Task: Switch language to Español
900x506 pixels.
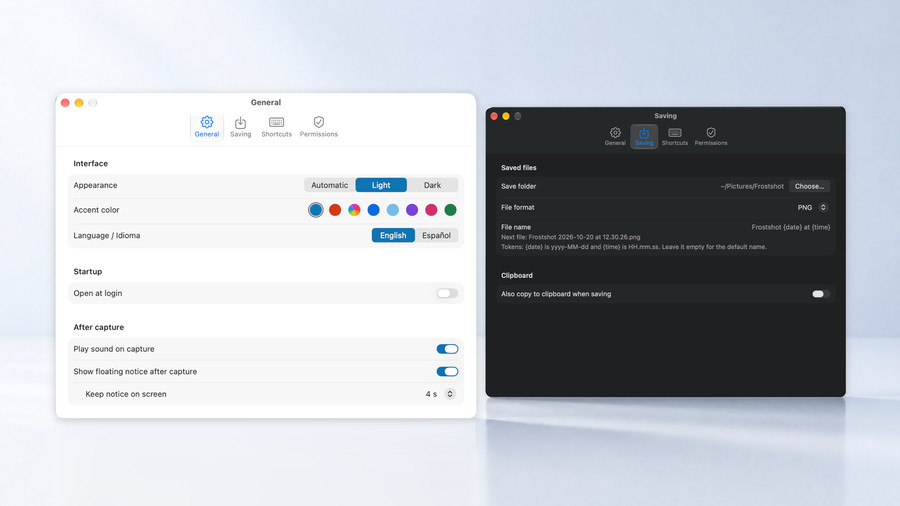Action: [x=436, y=235]
